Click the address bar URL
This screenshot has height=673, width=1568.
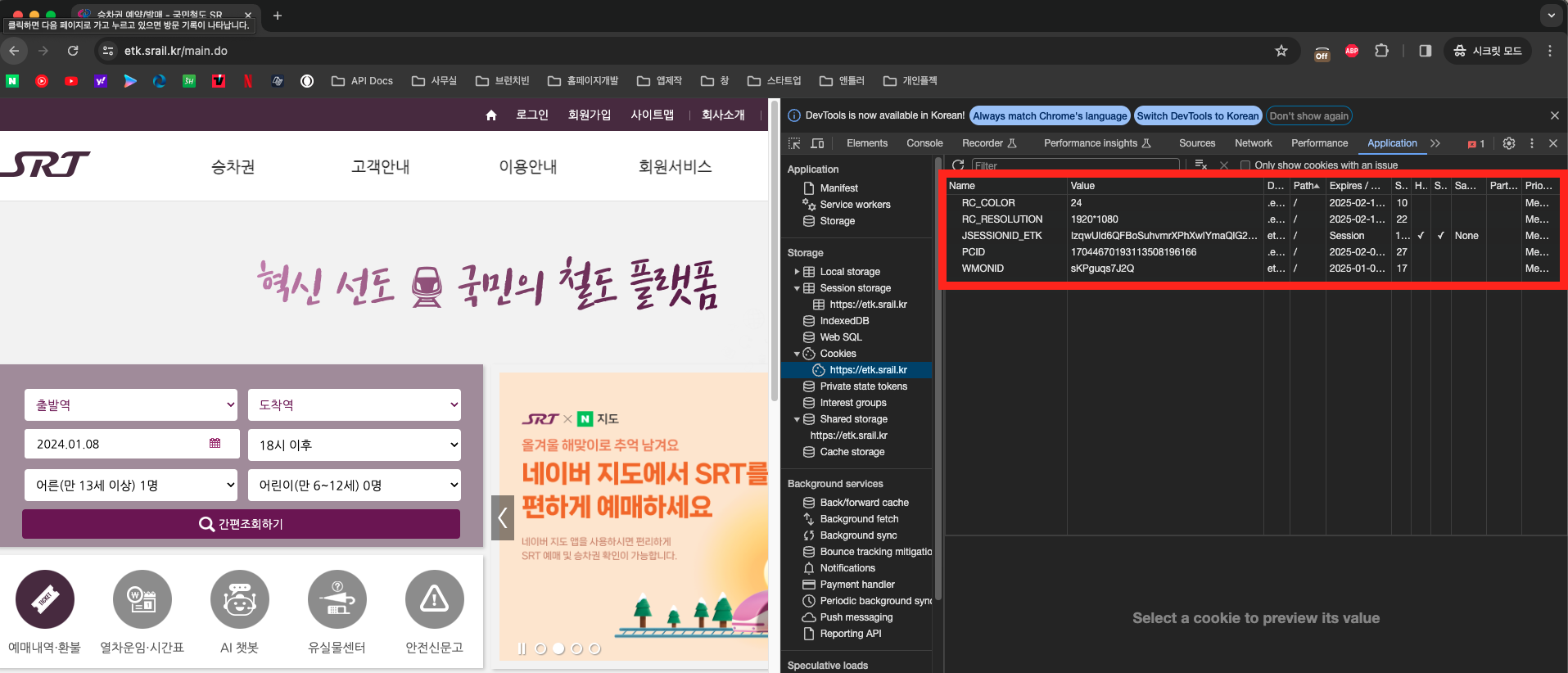pos(176,51)
